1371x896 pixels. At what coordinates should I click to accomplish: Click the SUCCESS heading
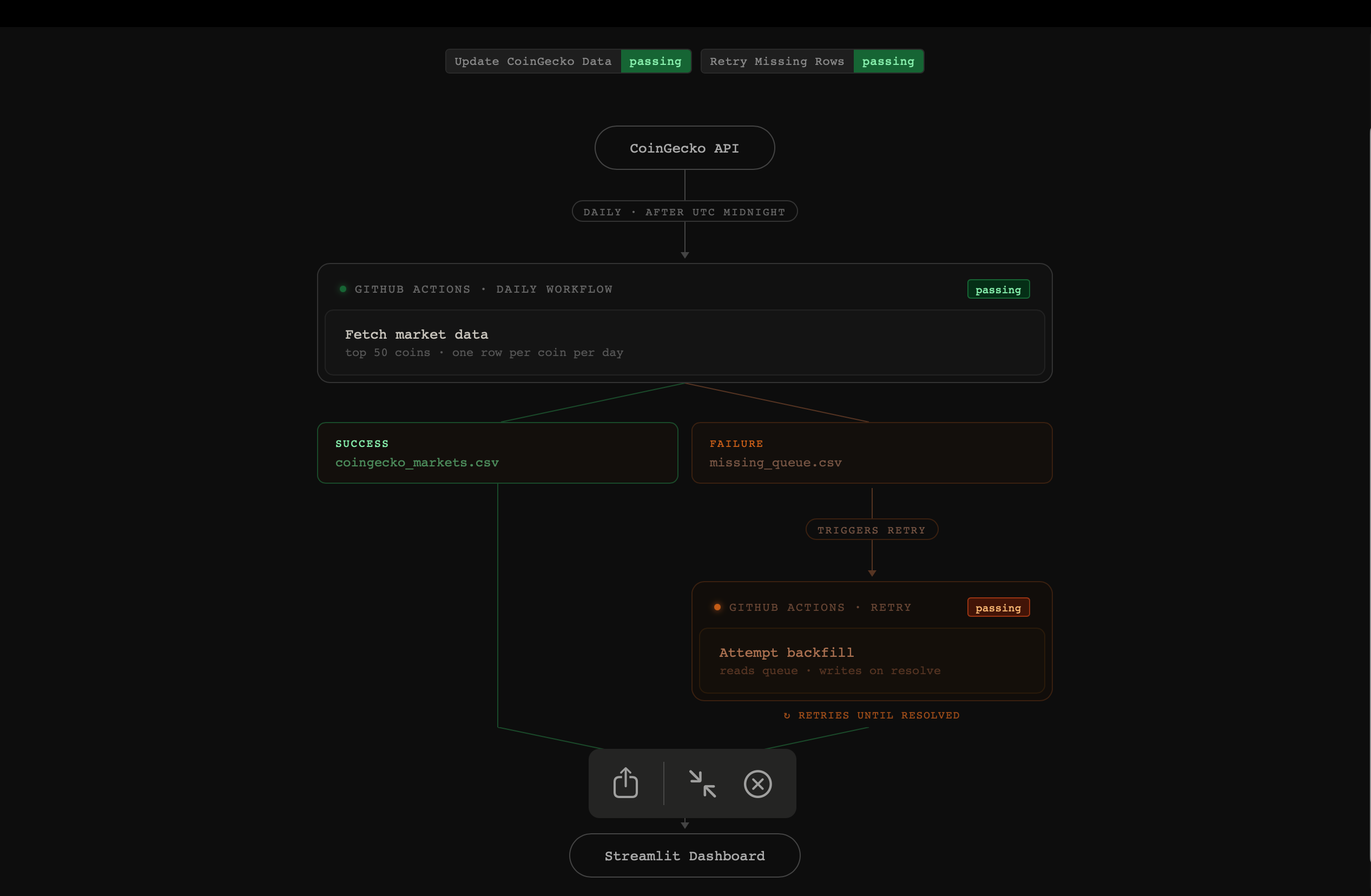pos(362,444)
